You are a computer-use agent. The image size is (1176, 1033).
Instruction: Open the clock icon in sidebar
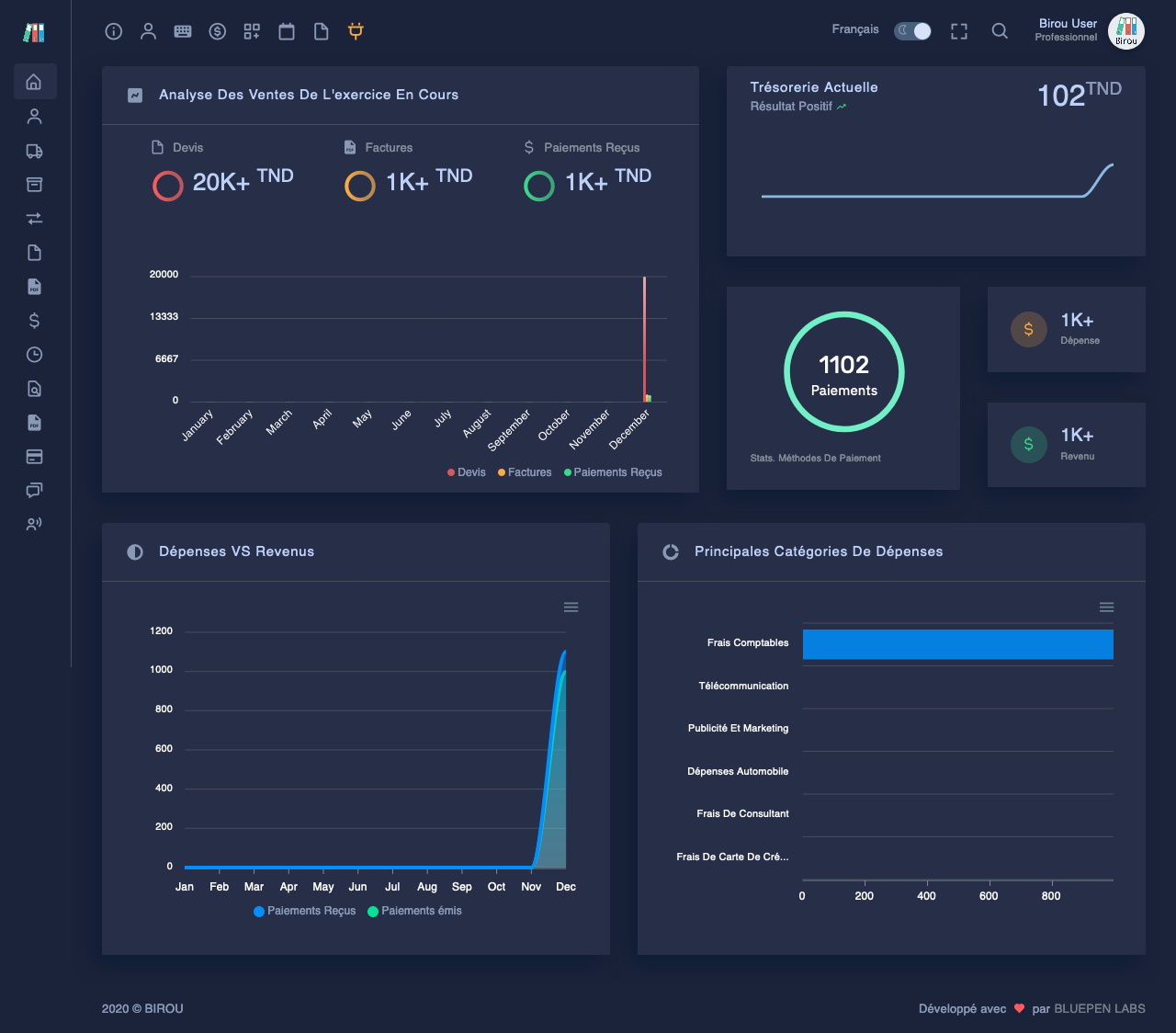coord(34,355)
